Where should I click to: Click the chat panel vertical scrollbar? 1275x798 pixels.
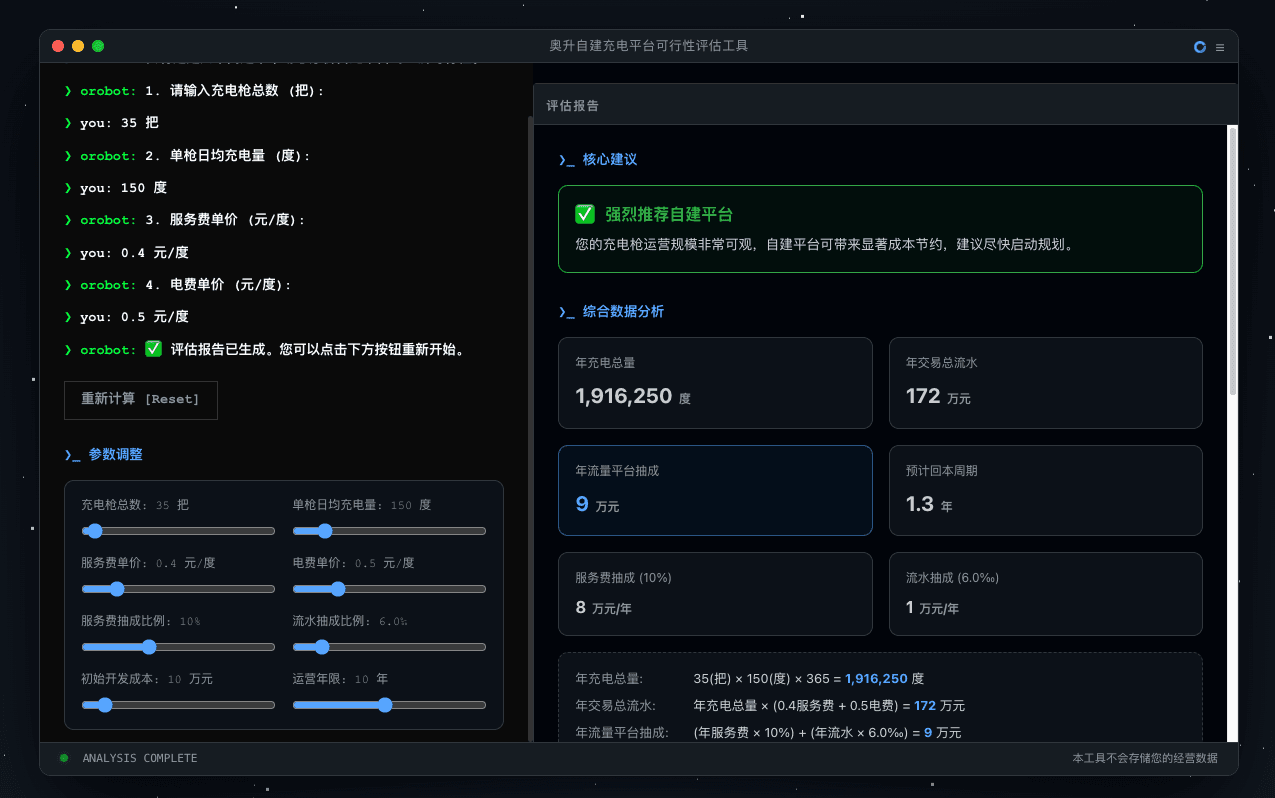point(530,428)
